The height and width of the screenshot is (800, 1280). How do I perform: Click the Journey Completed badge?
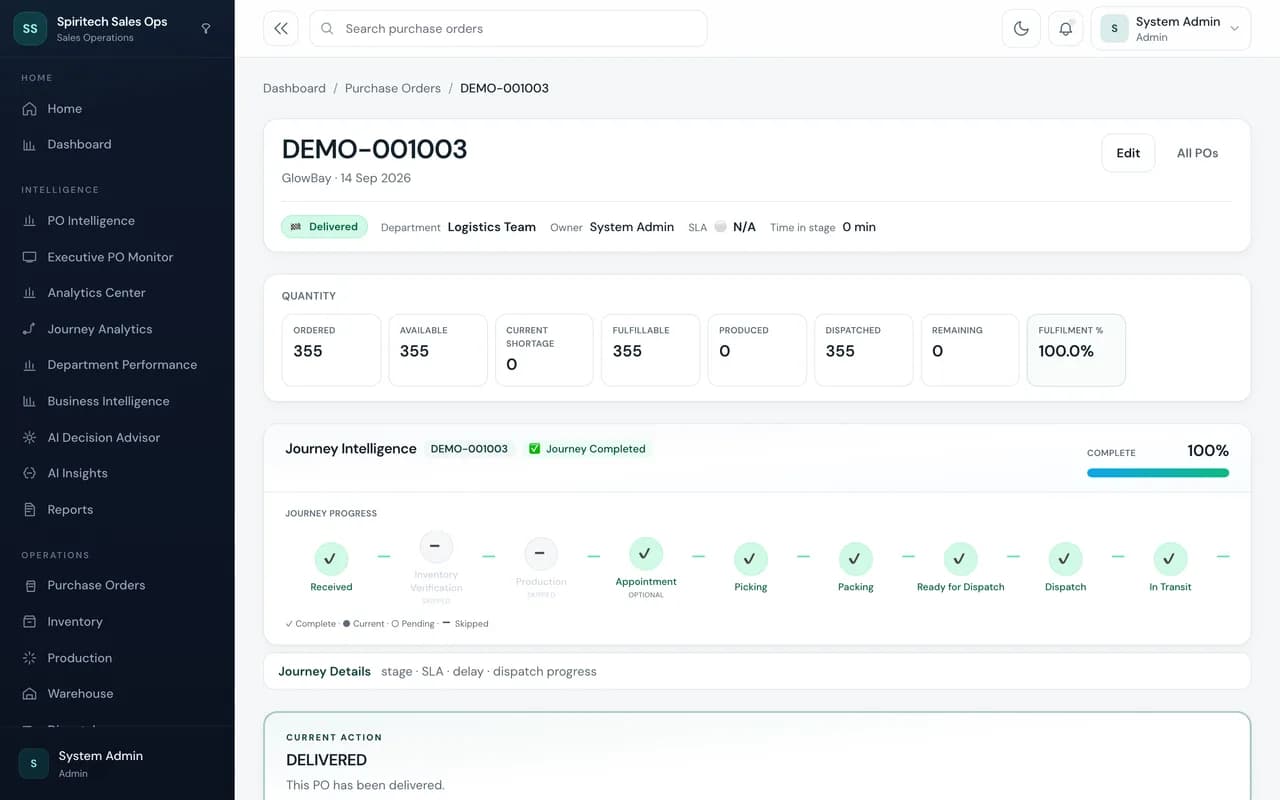(588, 449)
